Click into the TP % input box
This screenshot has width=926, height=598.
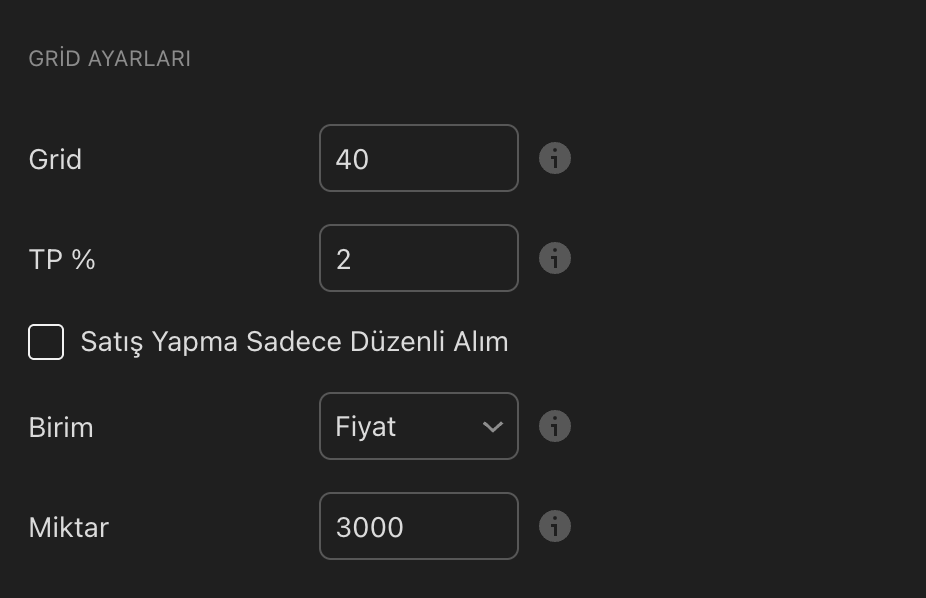point(418,258)
